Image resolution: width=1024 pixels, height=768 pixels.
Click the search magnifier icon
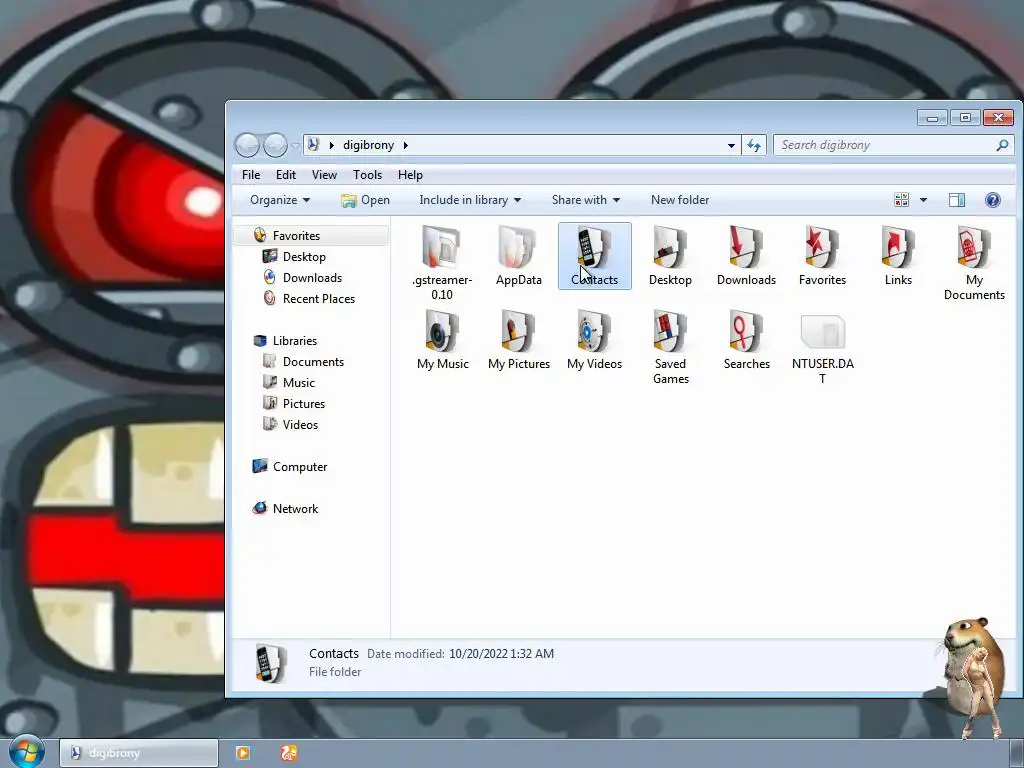(x=1002, y=145)
